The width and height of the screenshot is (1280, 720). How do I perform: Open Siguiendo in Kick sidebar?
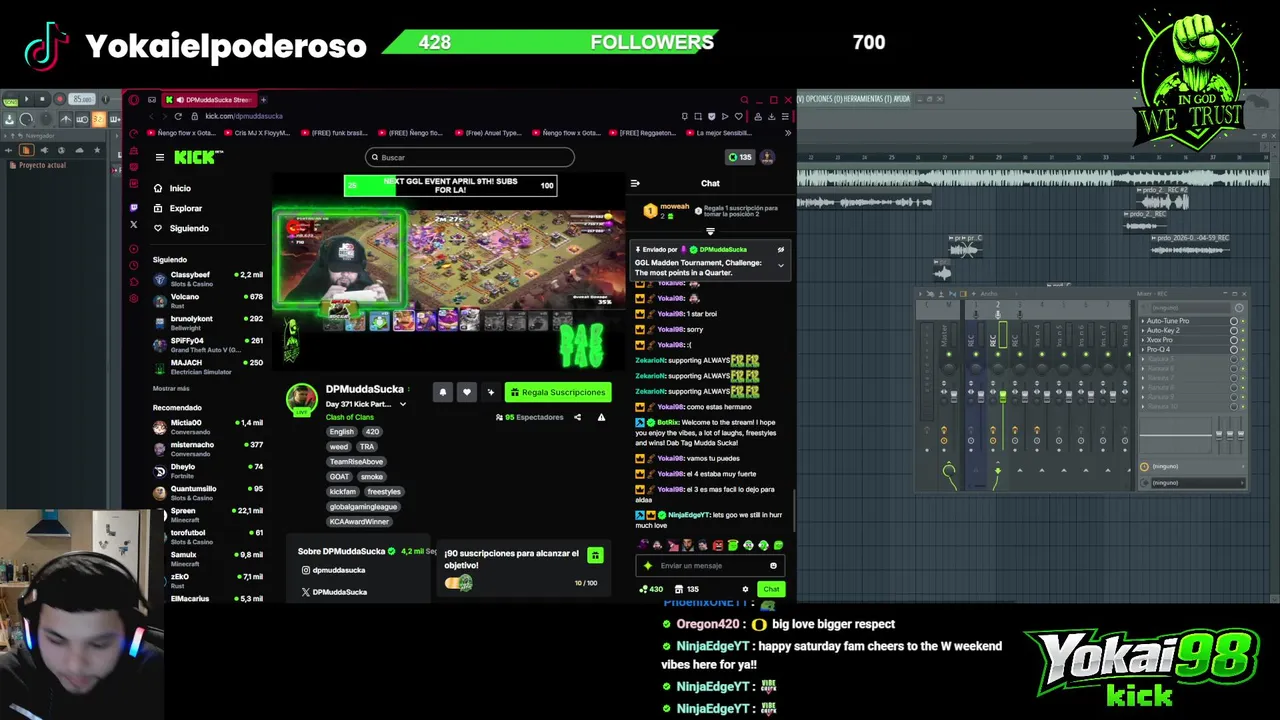[181, 228]
